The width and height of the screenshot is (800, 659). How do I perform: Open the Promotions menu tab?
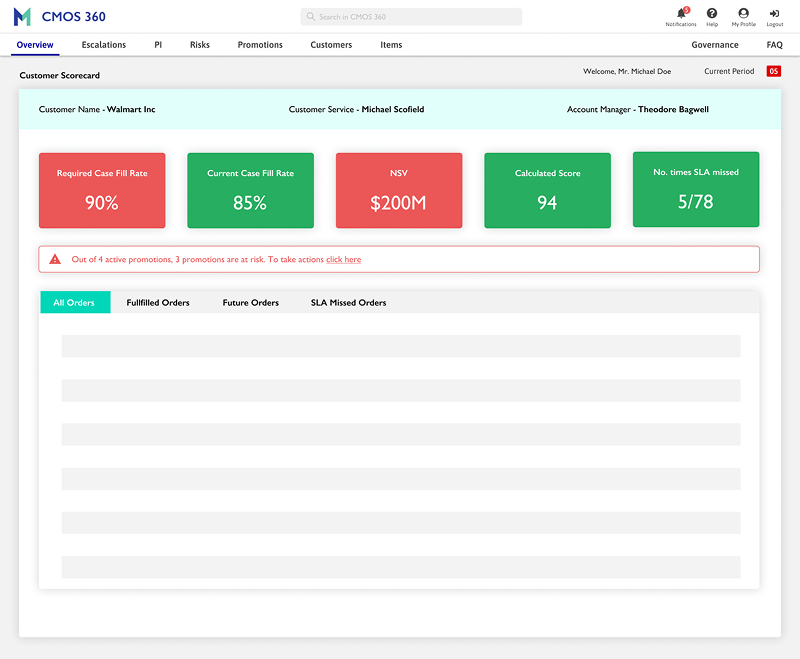point(260,45)
